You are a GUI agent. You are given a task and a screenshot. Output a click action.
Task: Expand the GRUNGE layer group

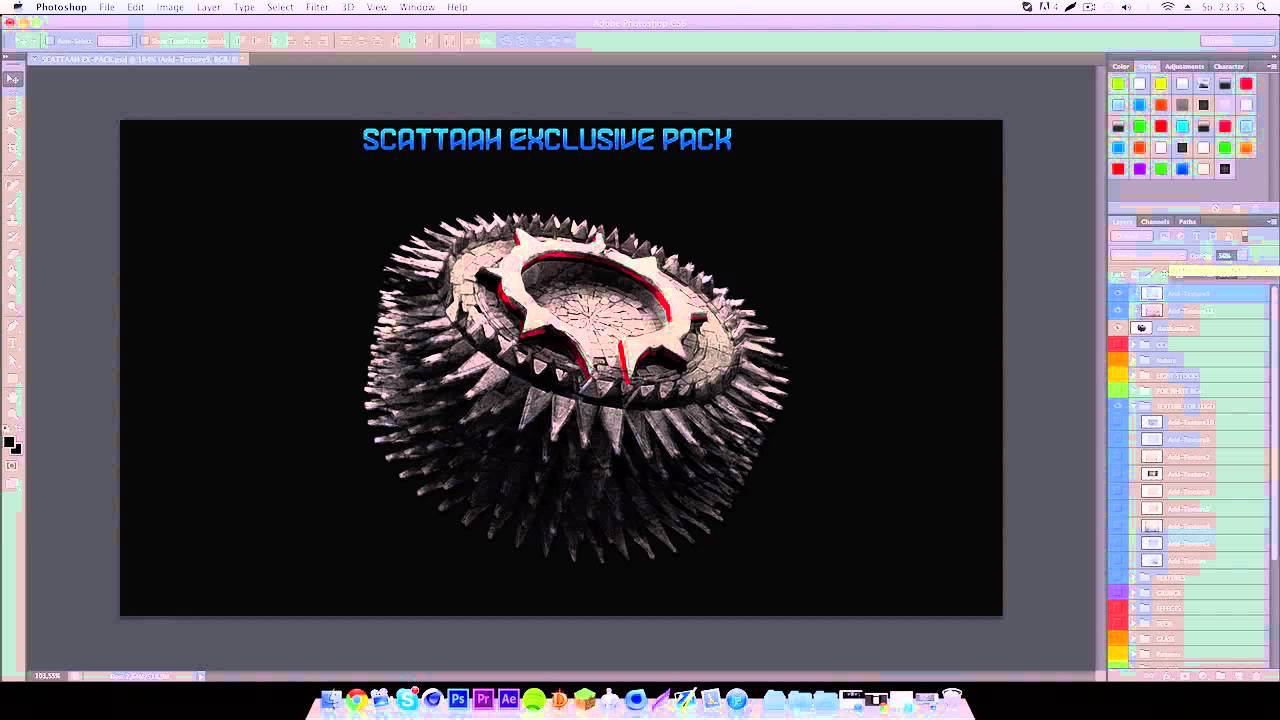[x=1133, y=593]
